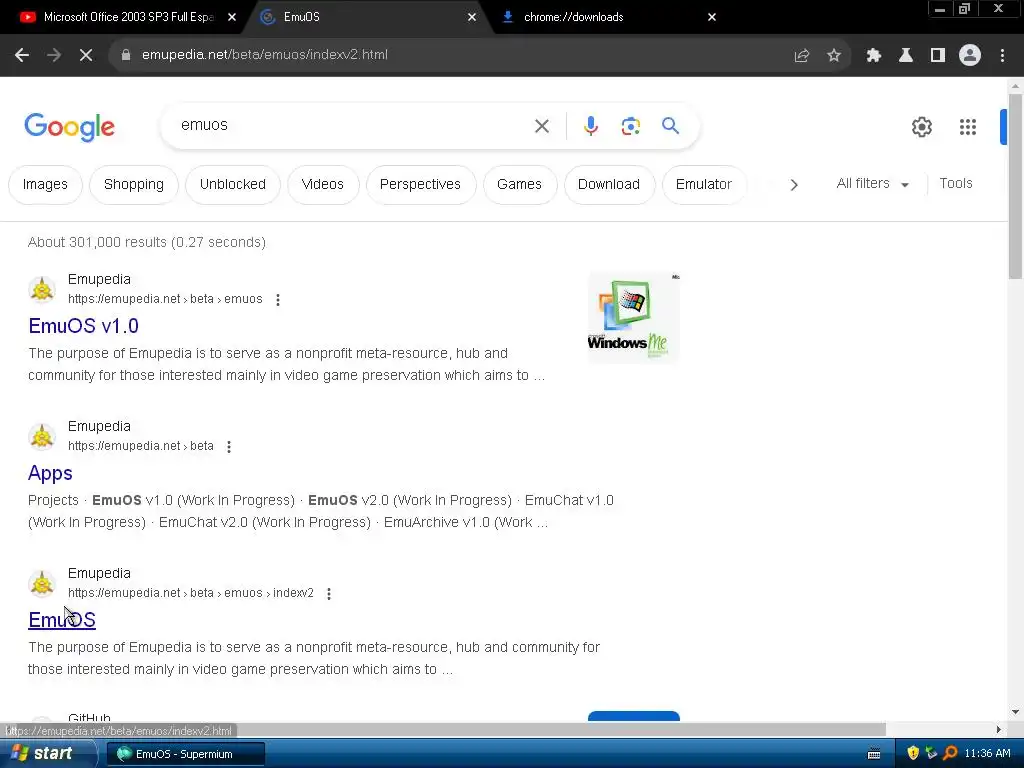Open the EmuOS v1.0 result link
This screenshot has width=1024, height=768.
84,326
